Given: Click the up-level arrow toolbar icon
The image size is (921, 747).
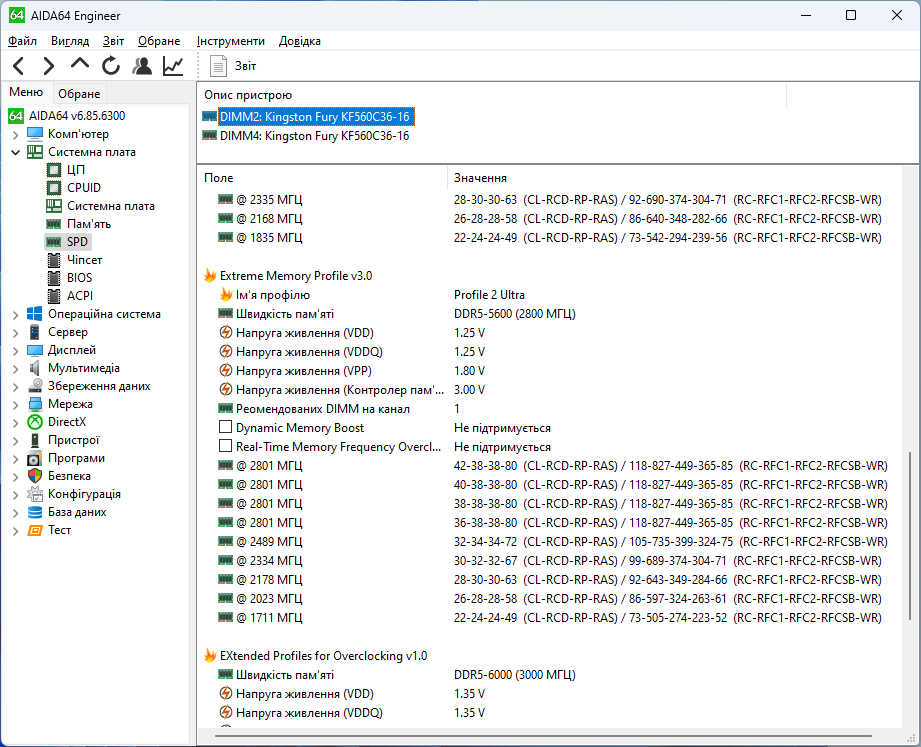Looking at the screenshot, I should (x=79, y=64).
